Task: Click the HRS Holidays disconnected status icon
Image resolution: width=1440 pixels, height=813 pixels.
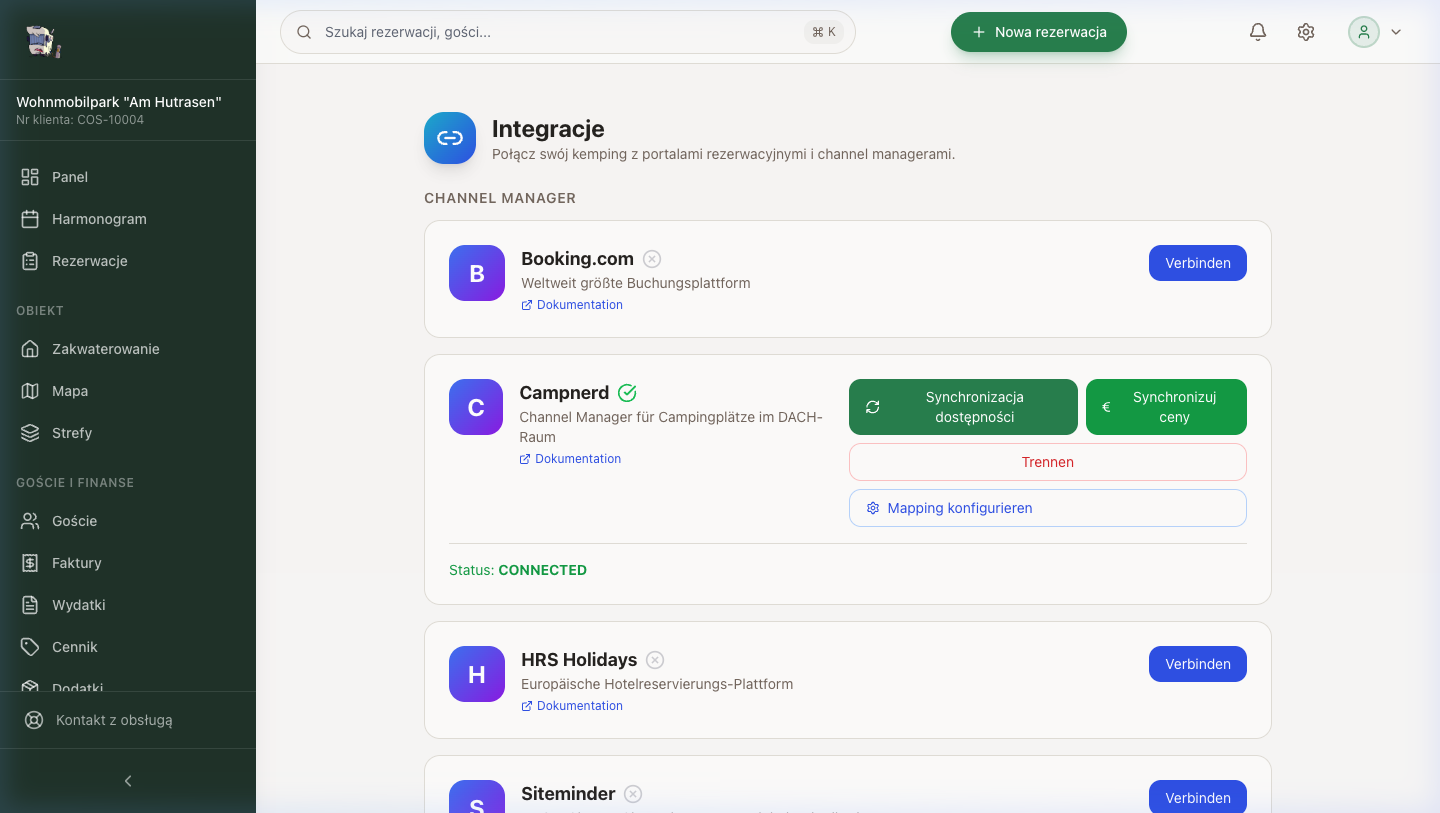Action: pos(655,660)
